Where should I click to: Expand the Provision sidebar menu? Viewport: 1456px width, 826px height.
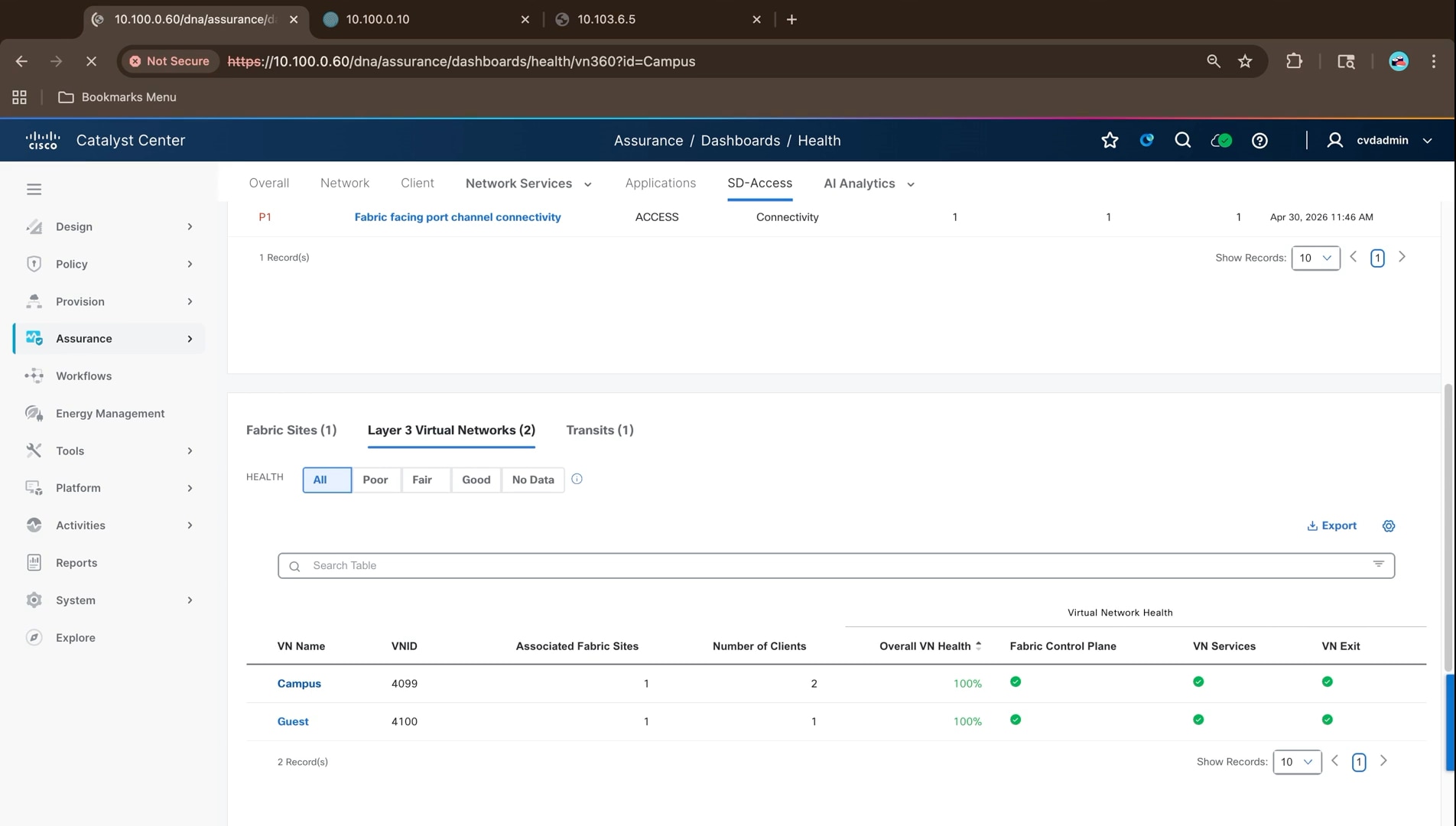click(109, 301)
